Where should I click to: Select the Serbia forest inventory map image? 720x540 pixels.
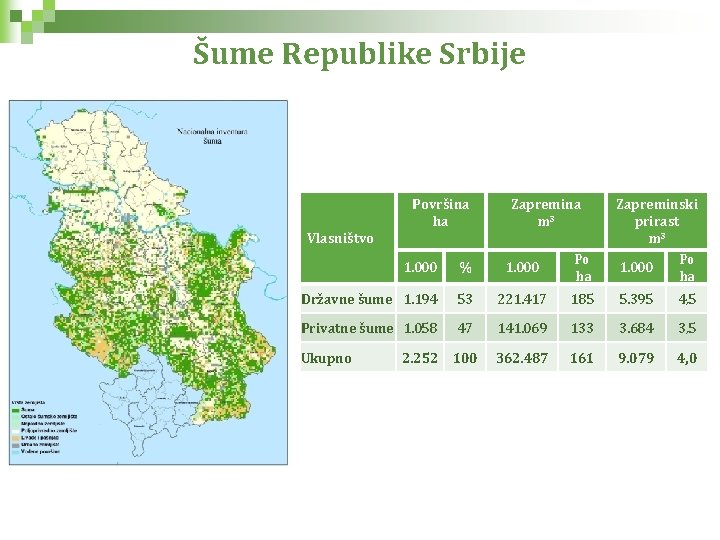click(148, 282)
